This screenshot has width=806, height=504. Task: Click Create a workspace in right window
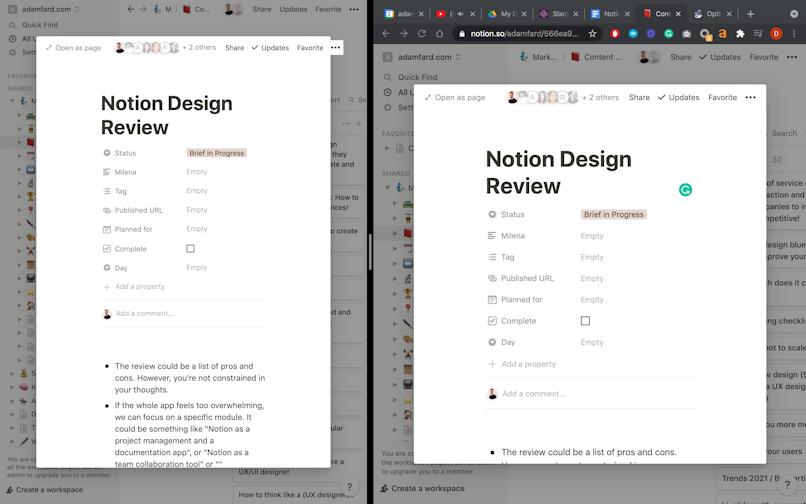(423, 489)
